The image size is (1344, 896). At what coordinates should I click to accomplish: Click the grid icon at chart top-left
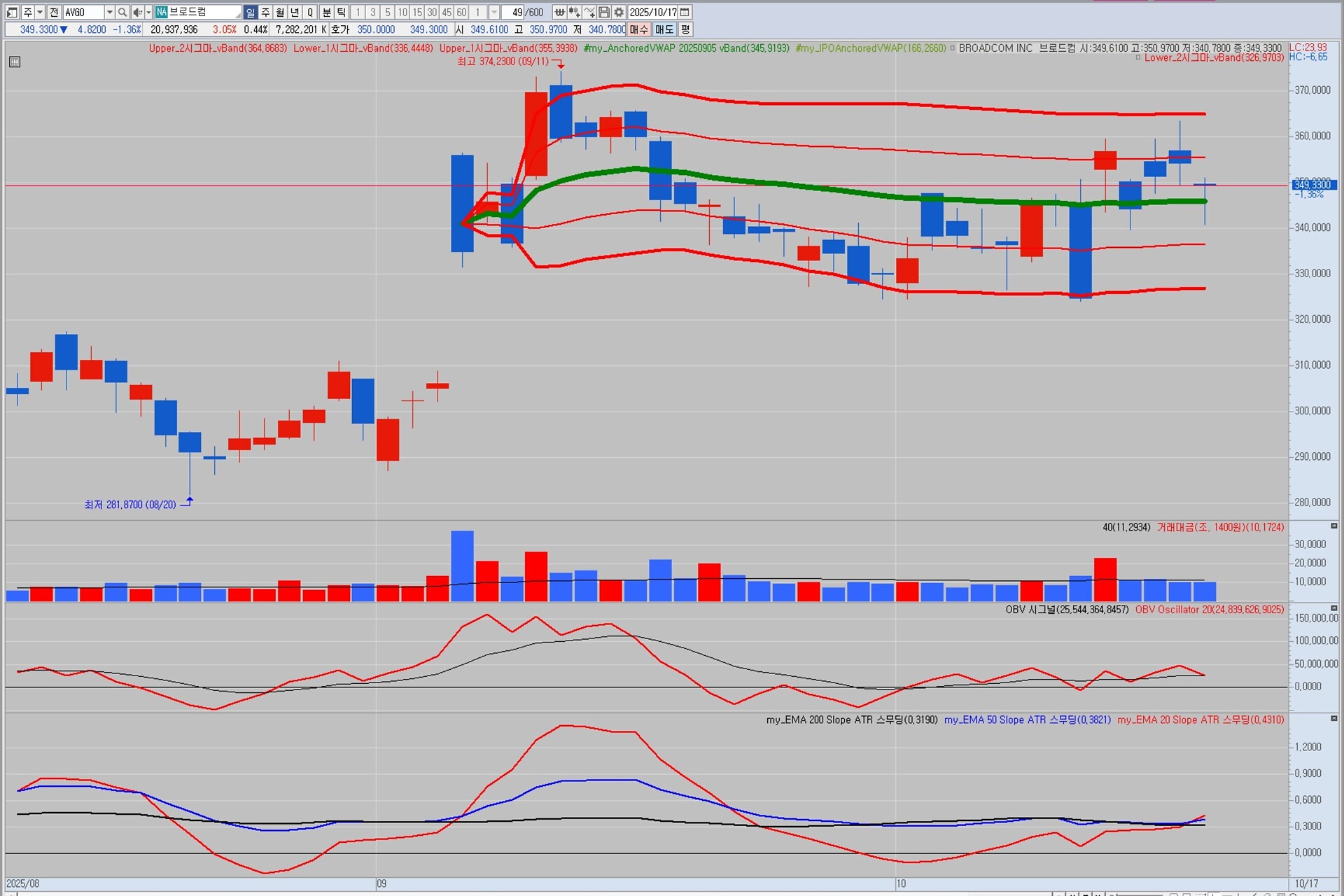pyautogui.click(x=15, y=62)
